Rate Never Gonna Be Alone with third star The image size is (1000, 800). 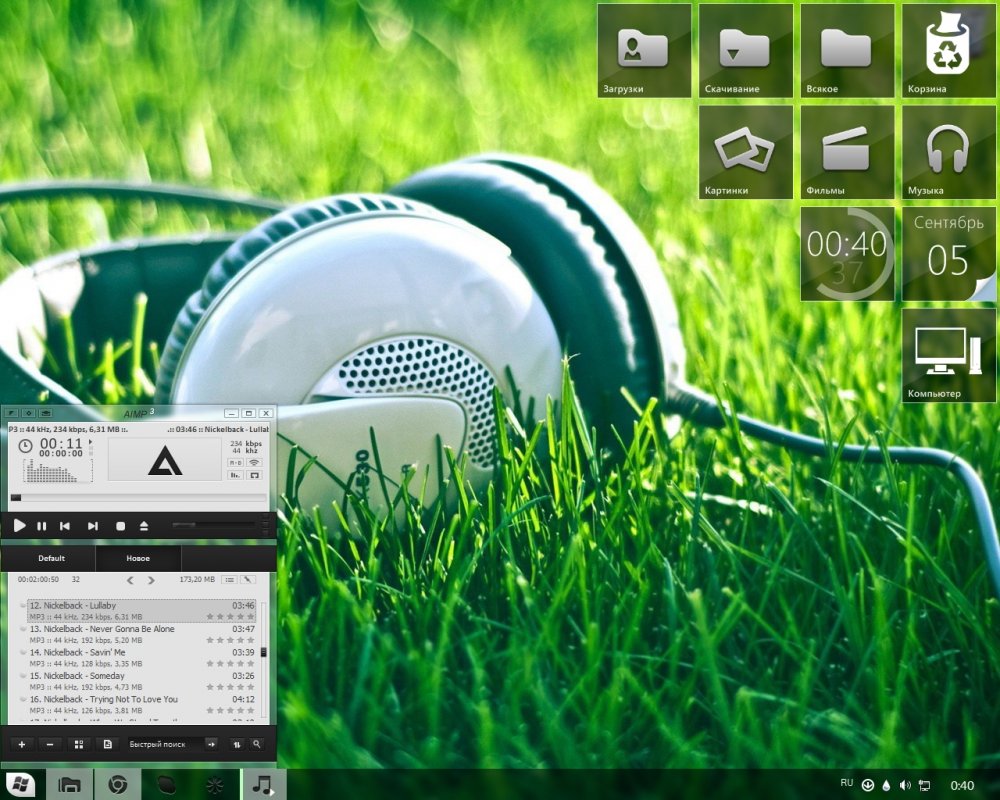230,640
